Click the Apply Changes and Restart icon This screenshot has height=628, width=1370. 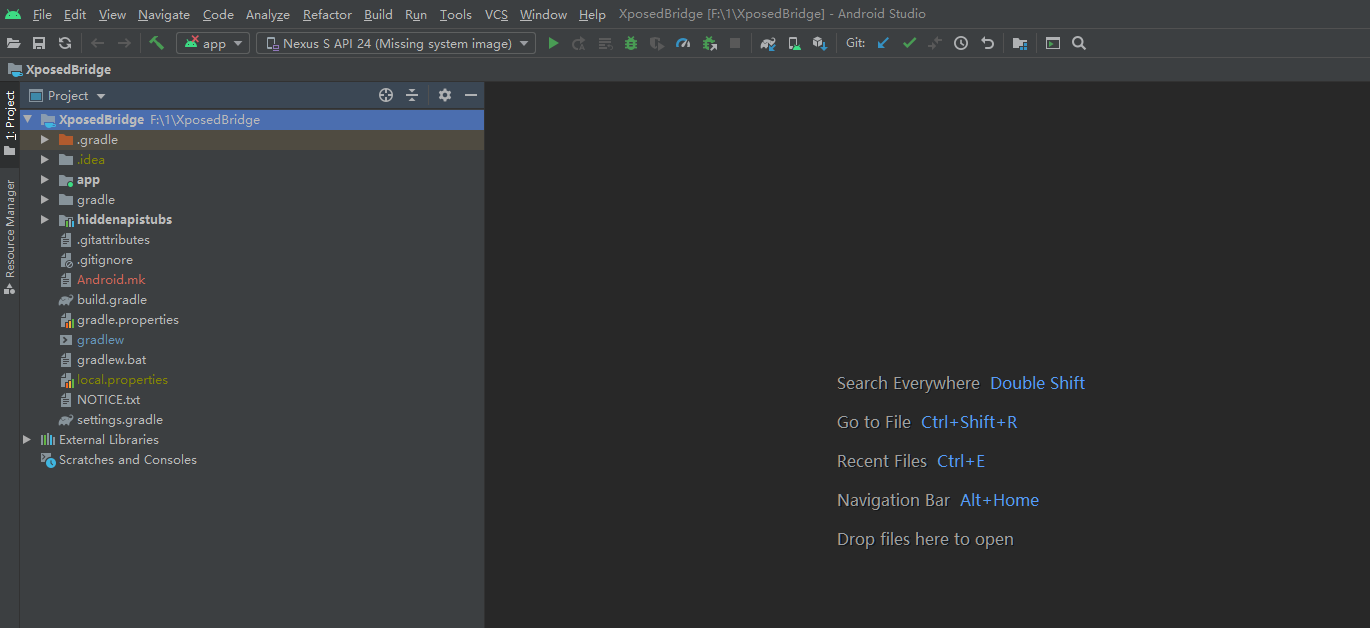(579, 43)
